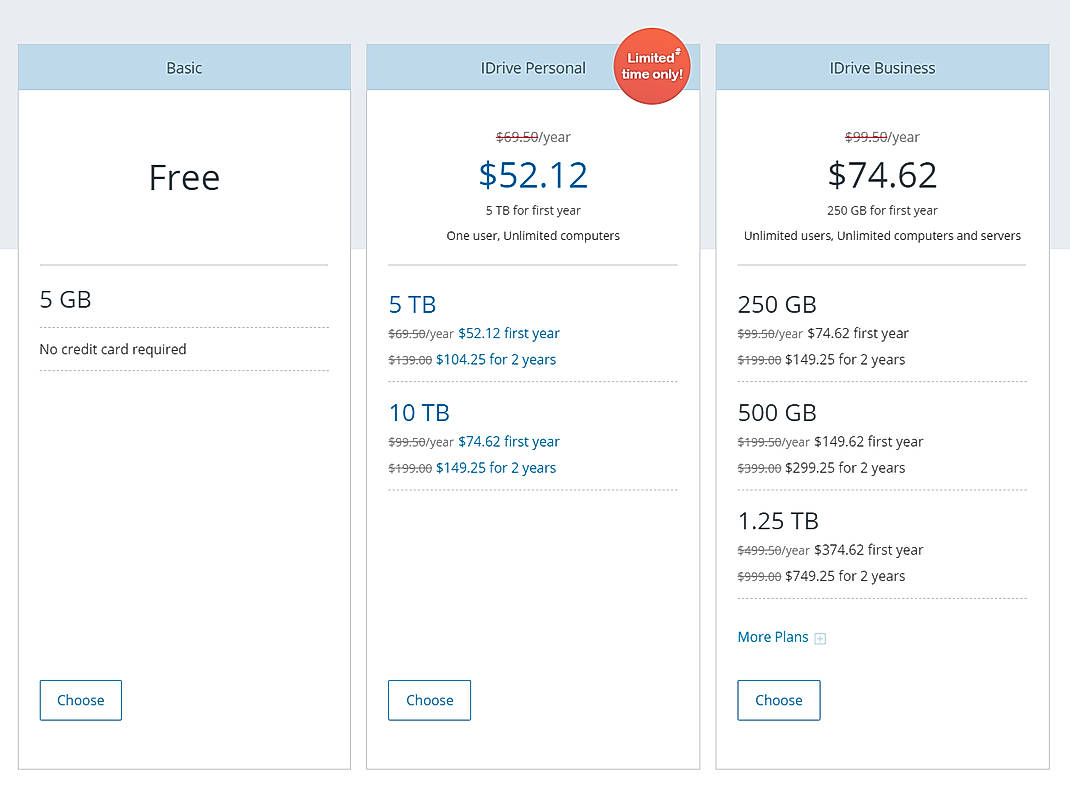
Task: Select the 5 TB personal storage option
Action: click(x=412, y=304)
